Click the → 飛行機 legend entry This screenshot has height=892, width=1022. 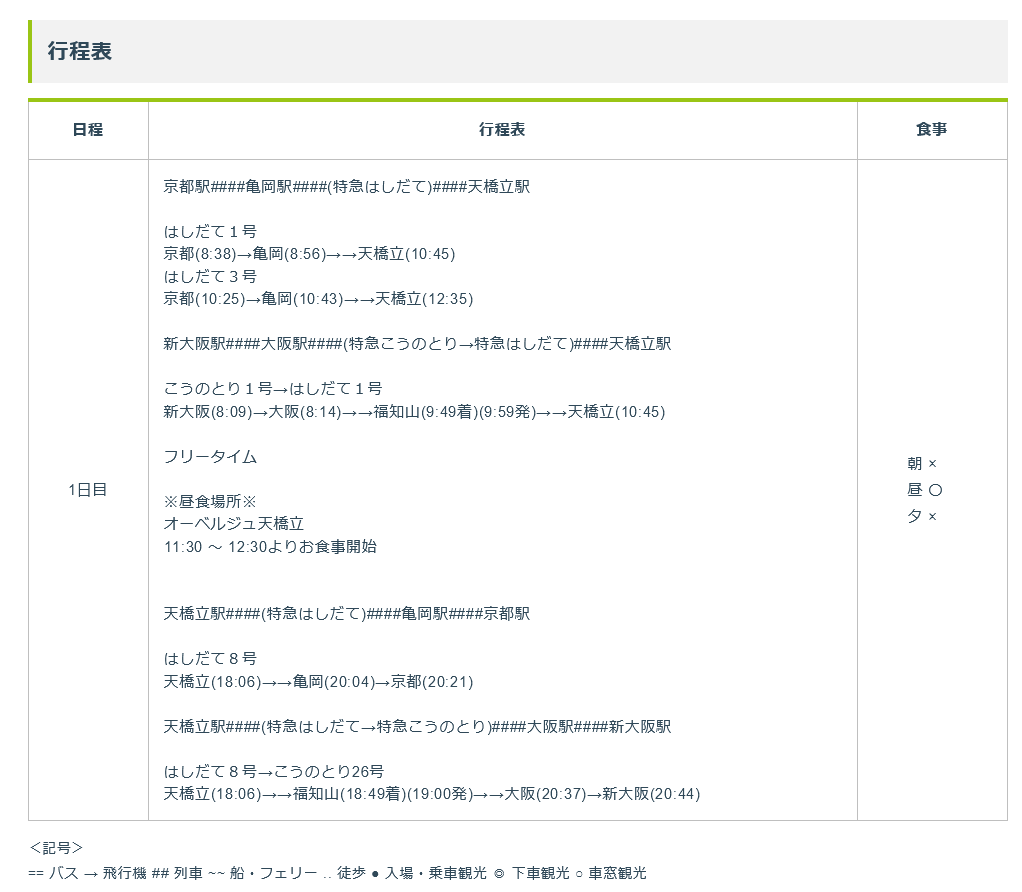[x=115, y=873]
